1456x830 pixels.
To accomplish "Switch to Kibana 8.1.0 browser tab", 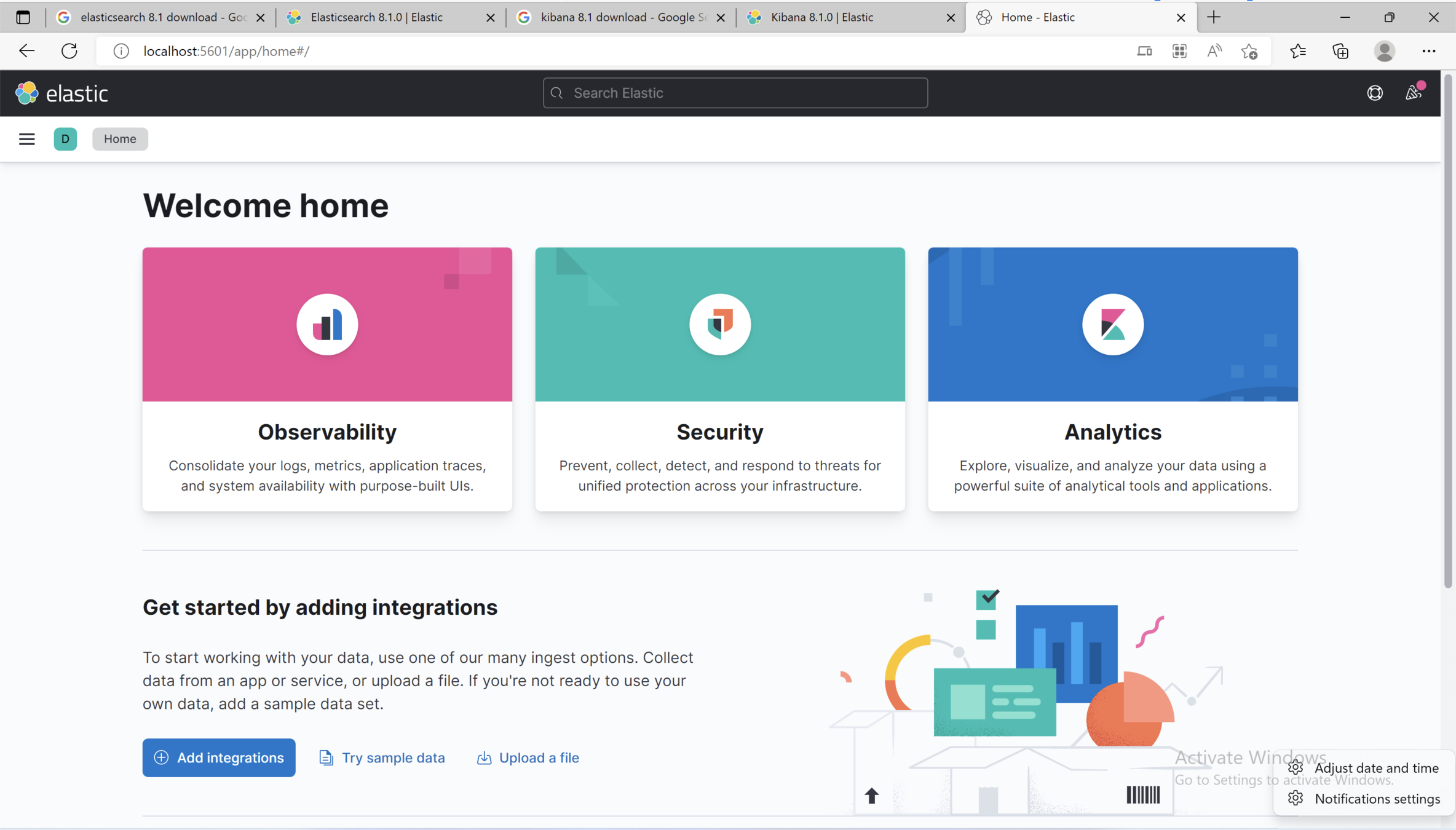I will tap(821, 17).
